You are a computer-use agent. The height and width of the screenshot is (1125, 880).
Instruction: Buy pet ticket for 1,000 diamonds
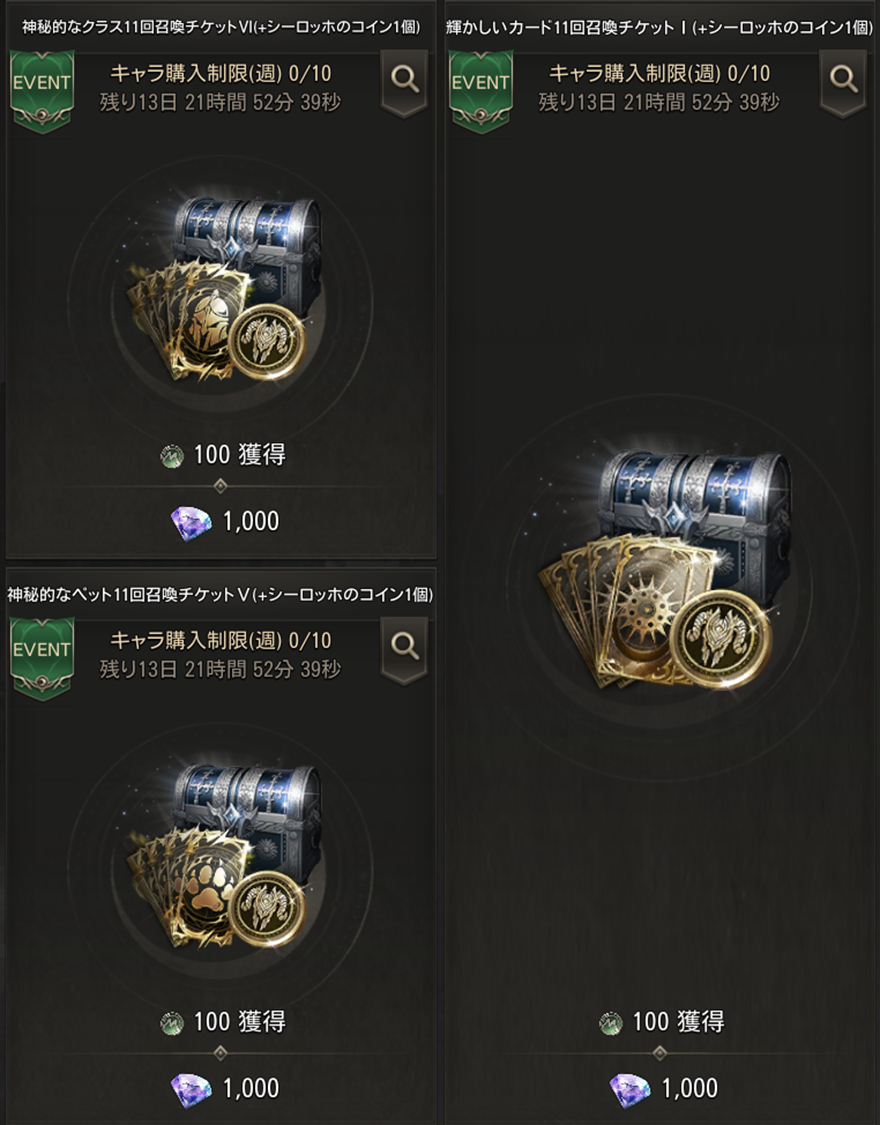tap(225, 1088)
